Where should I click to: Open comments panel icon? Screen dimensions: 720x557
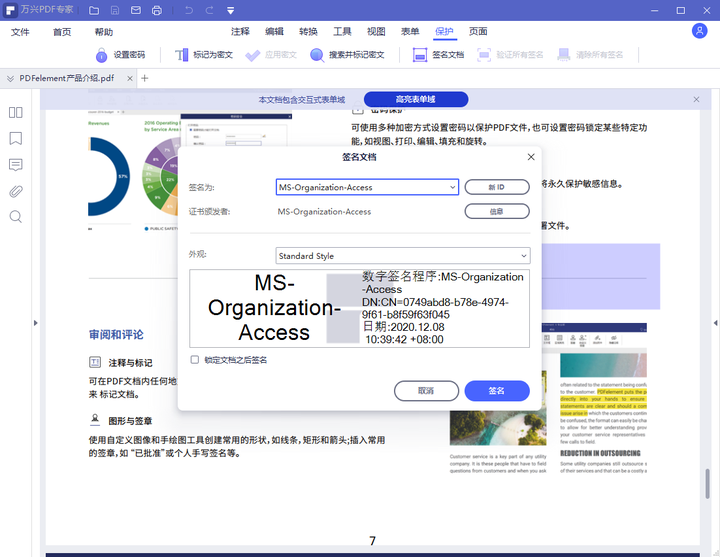tap(16, 165)
